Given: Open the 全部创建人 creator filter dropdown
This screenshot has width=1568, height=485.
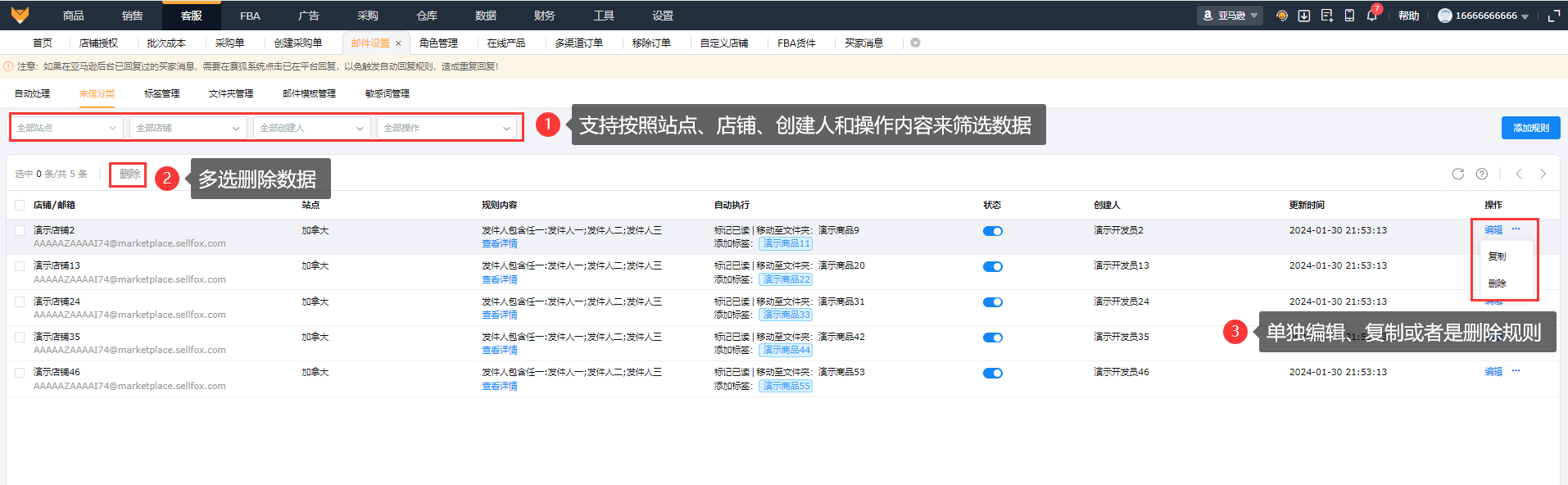Looking at the screenshot, I should click(x=311, y=128).
